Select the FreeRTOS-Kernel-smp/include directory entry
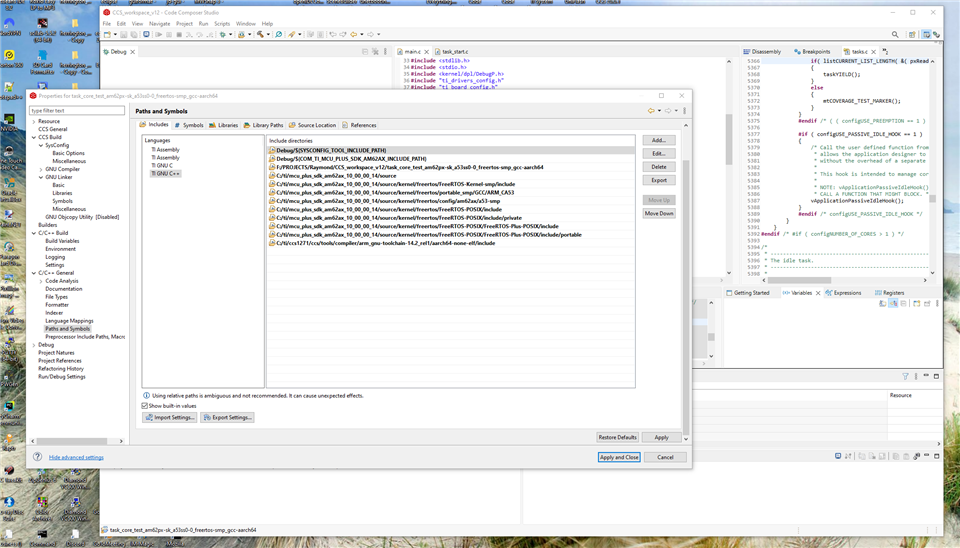This screenshot has width=960, height=548. tap(452, 184)
